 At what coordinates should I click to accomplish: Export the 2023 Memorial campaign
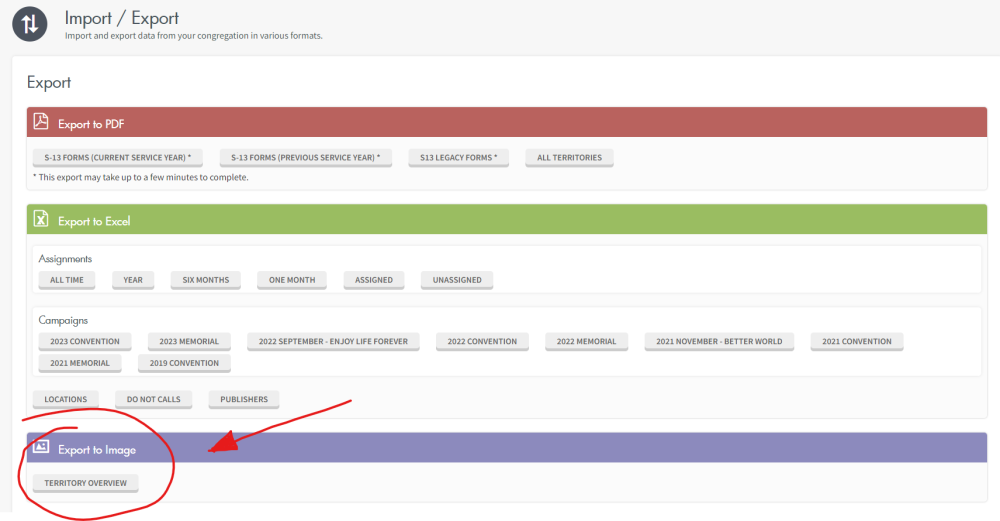pyautogui.click(x=189, y=342)
